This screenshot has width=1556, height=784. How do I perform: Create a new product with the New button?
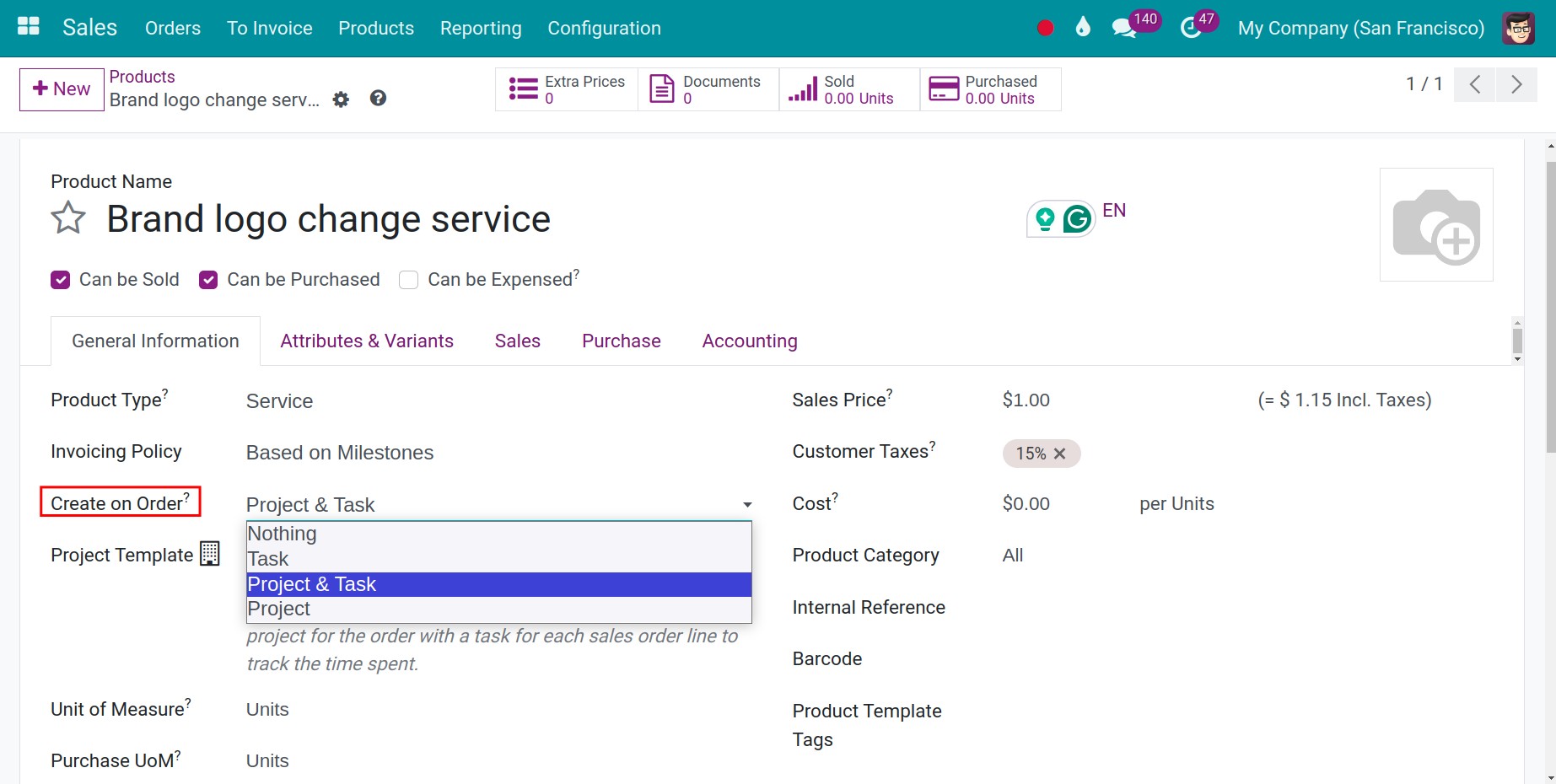click(x=60, y=88)
